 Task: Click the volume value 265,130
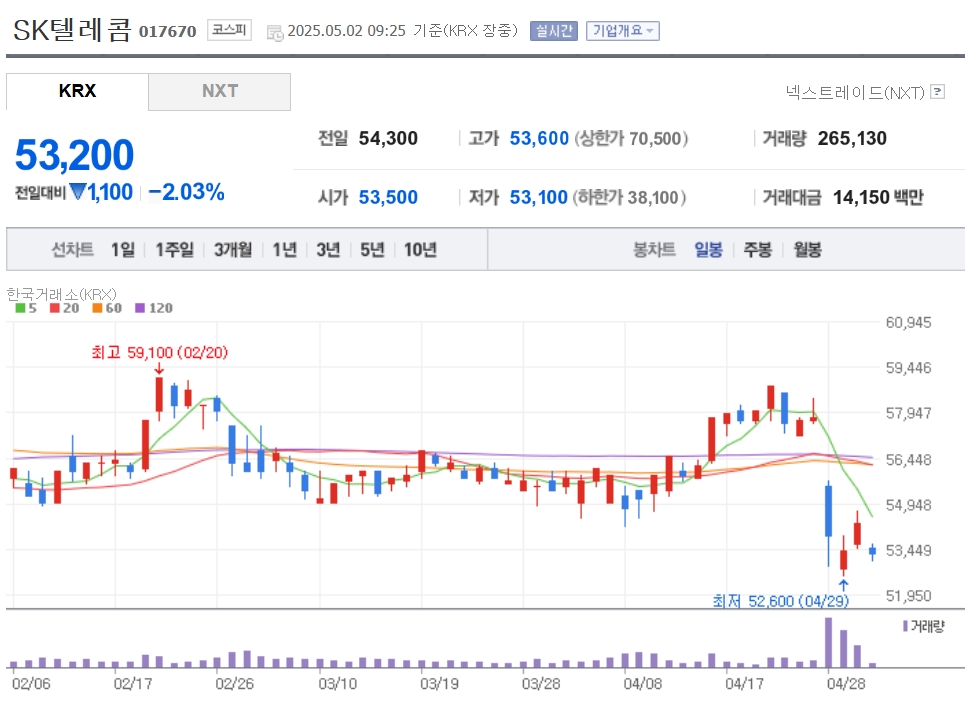pos(852,138)
